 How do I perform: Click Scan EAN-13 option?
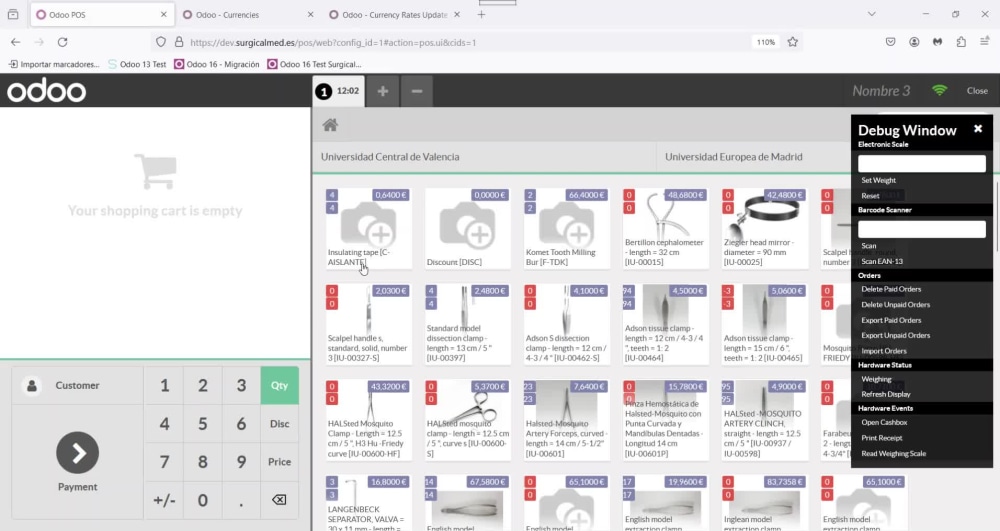click(x=882, y=261)
